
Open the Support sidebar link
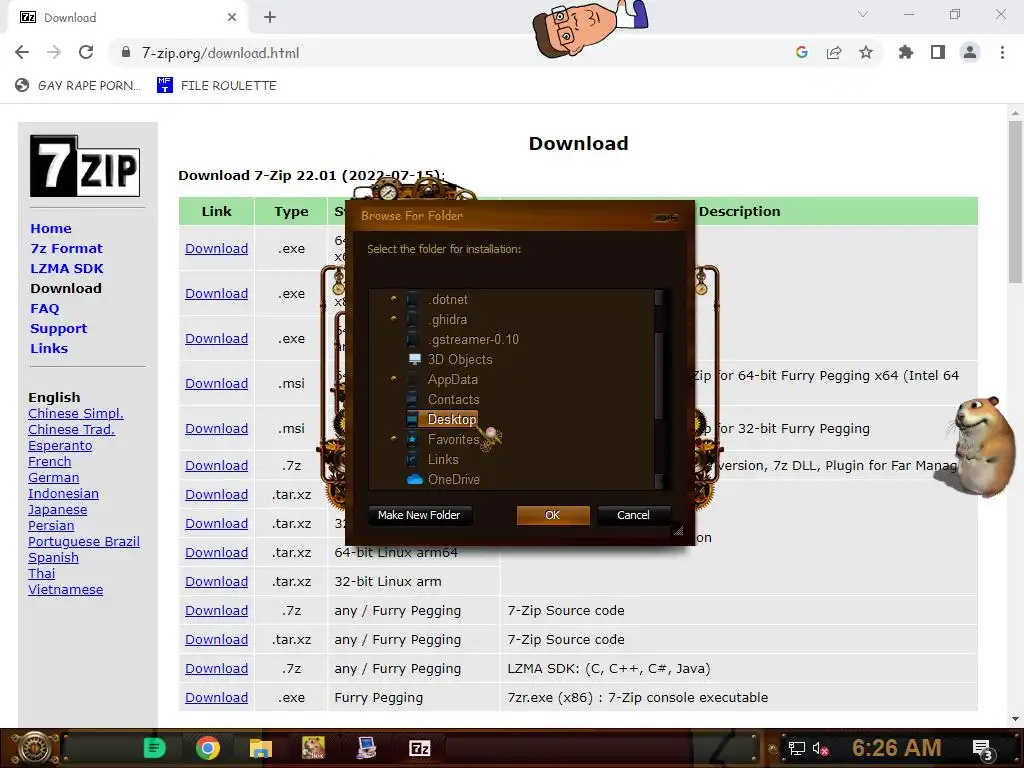58,328
